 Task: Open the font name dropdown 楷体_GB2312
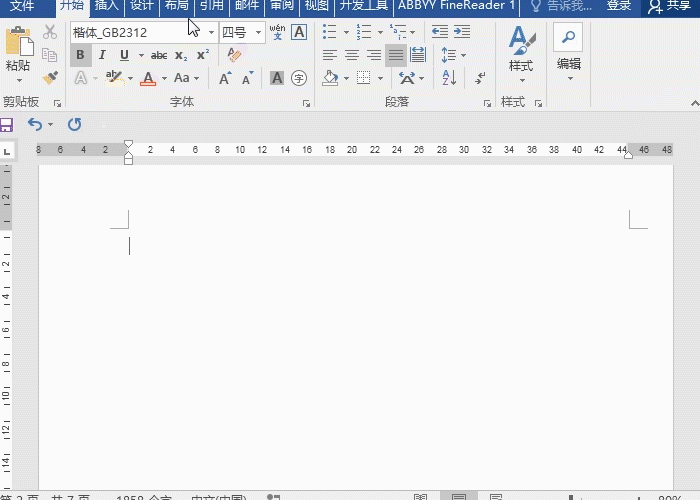pyautogui.click(x=211, y=33)
